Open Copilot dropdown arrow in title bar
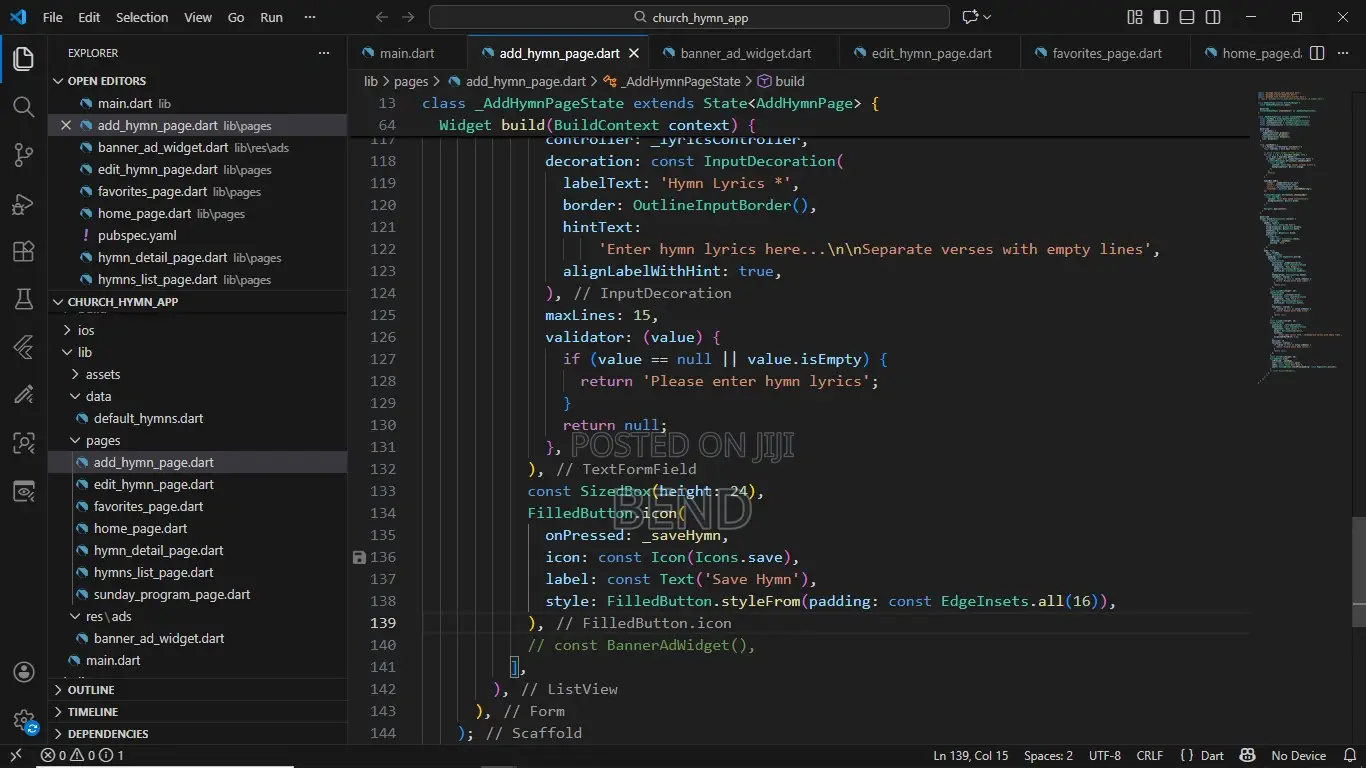 (987, 17)
